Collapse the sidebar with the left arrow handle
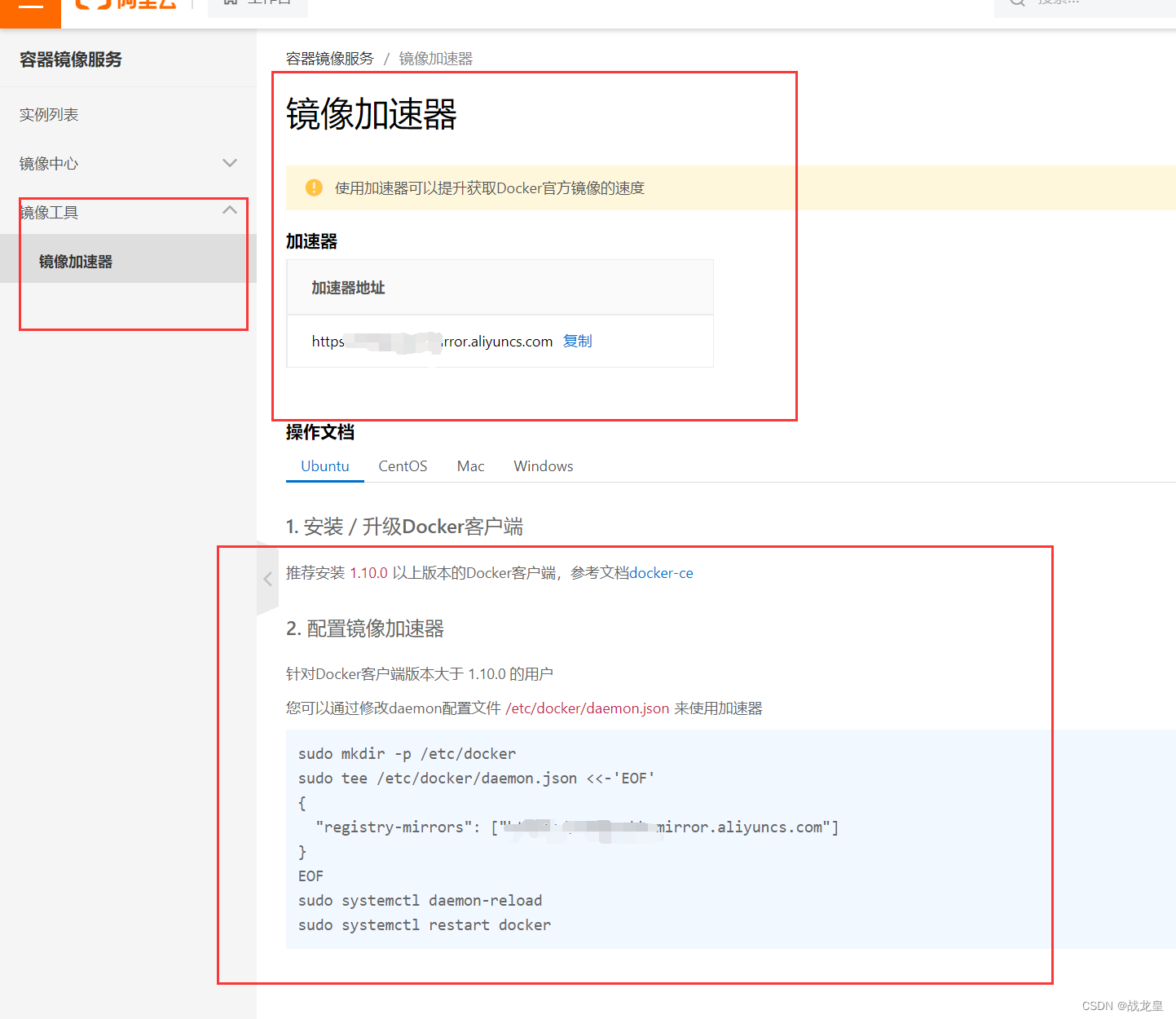 tap(267, 579)
